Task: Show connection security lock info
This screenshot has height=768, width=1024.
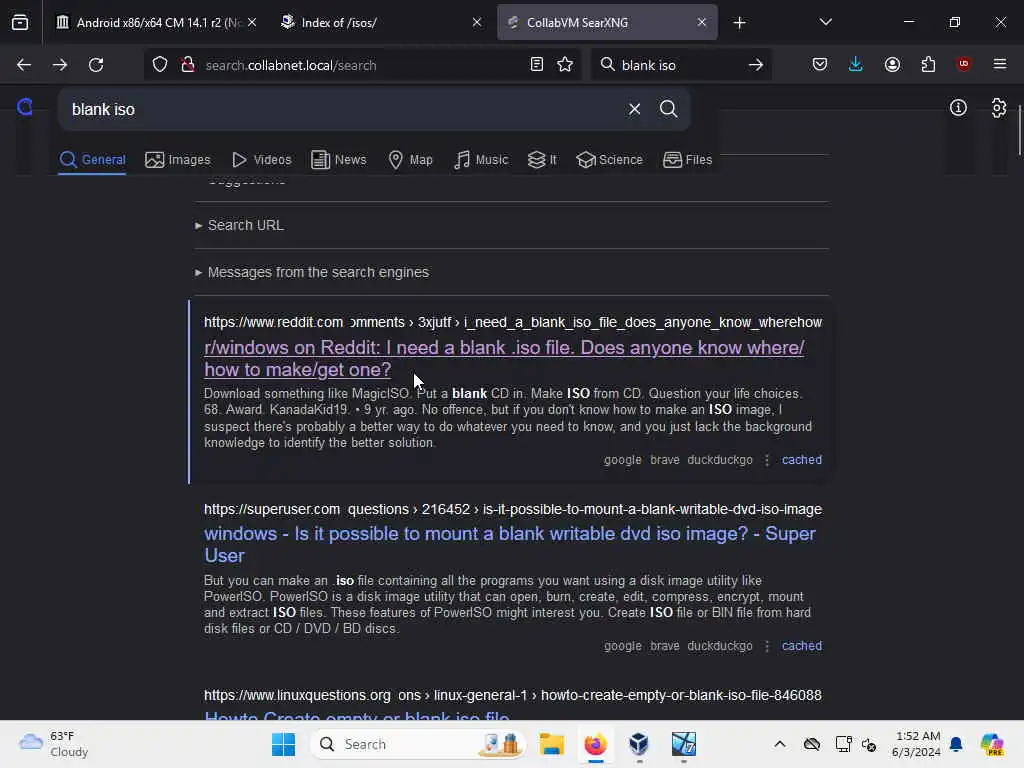Action: pyautogui.click(x=187, y=65)
